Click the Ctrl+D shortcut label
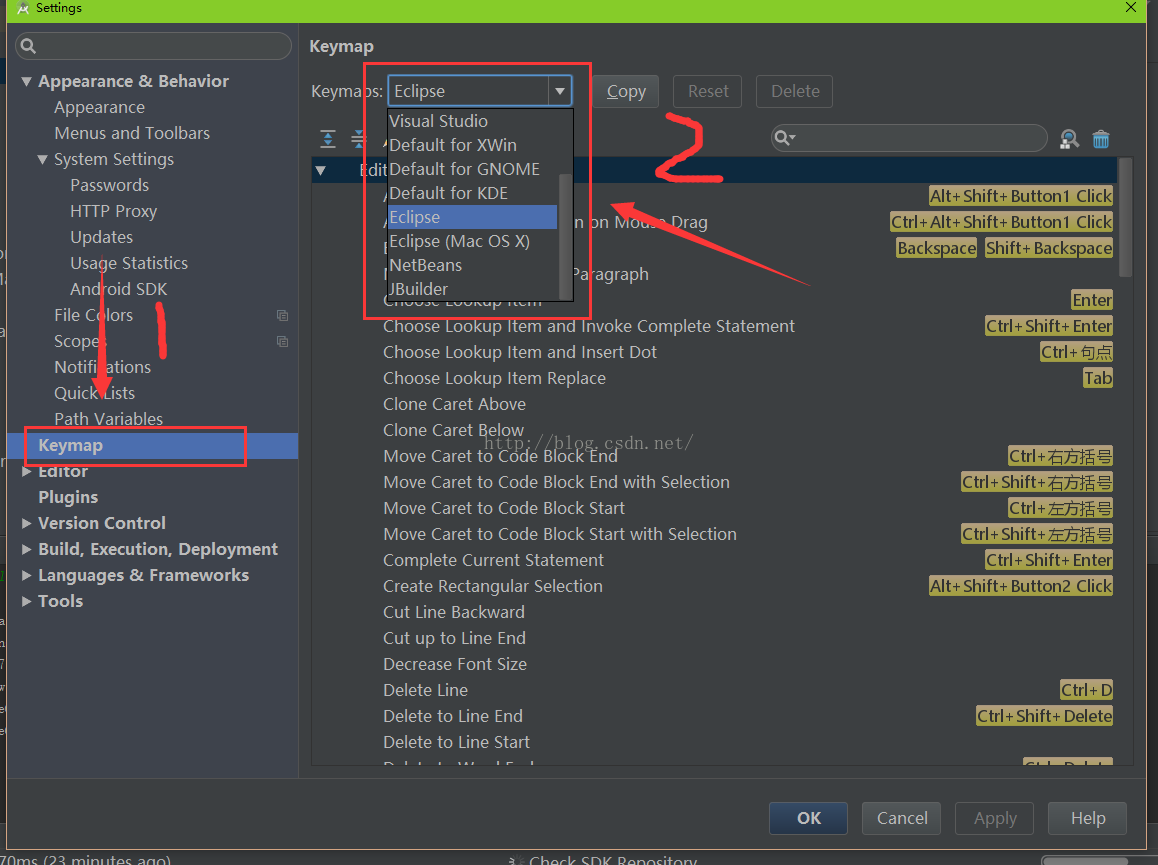 [1086, 690]
